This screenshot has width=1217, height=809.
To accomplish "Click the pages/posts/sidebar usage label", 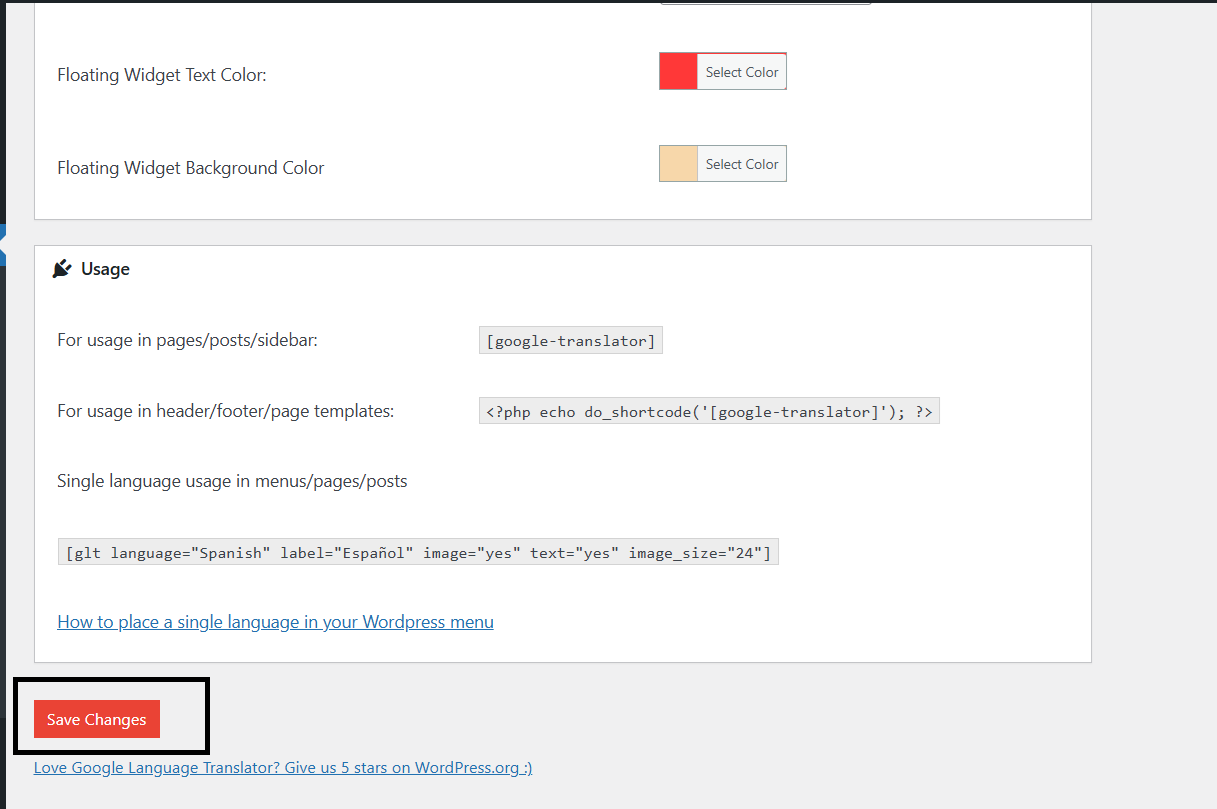I will pos(187,340).
